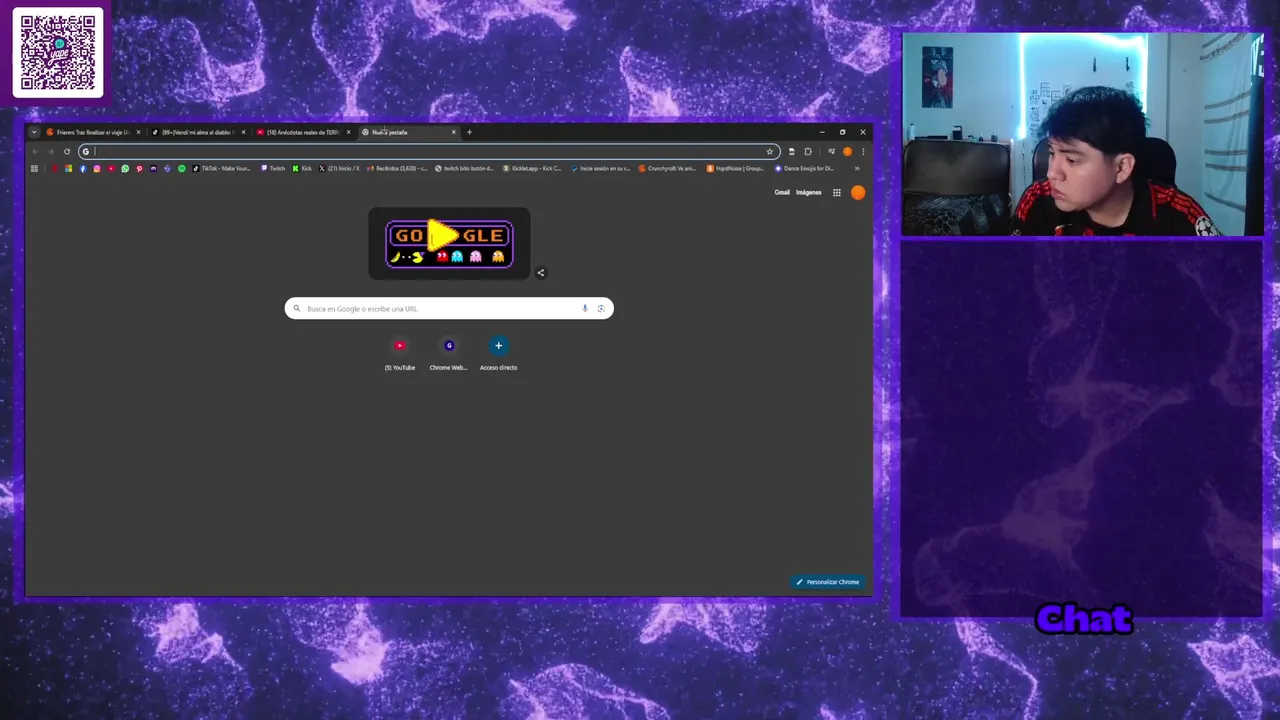The width and height of the screenshot is (1280, 720).
Task: Open the (21) Inicio / X bookmark
Action: click(x=339, y=168)
